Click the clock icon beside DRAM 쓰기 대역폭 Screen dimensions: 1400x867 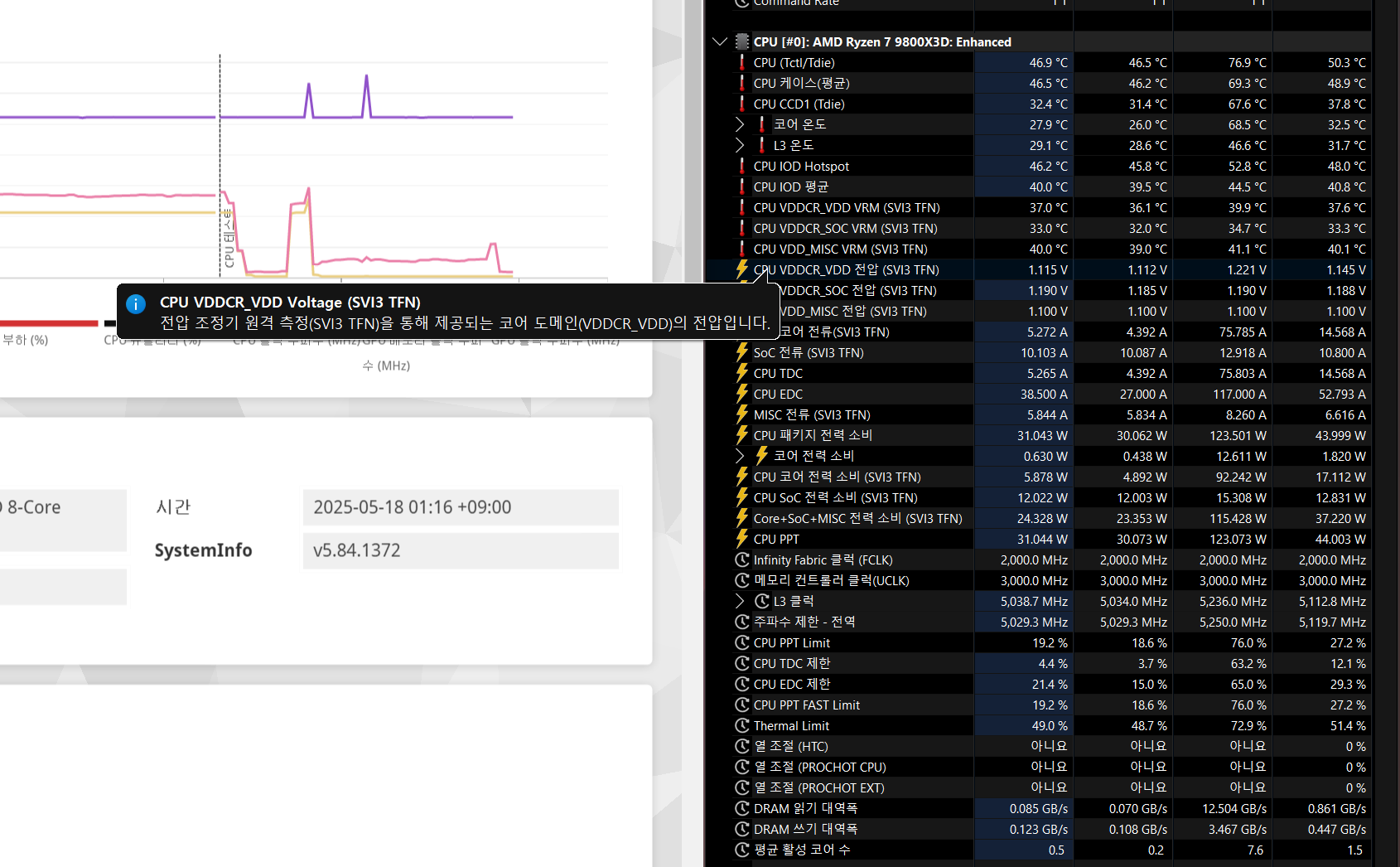(x=741, y=828)
